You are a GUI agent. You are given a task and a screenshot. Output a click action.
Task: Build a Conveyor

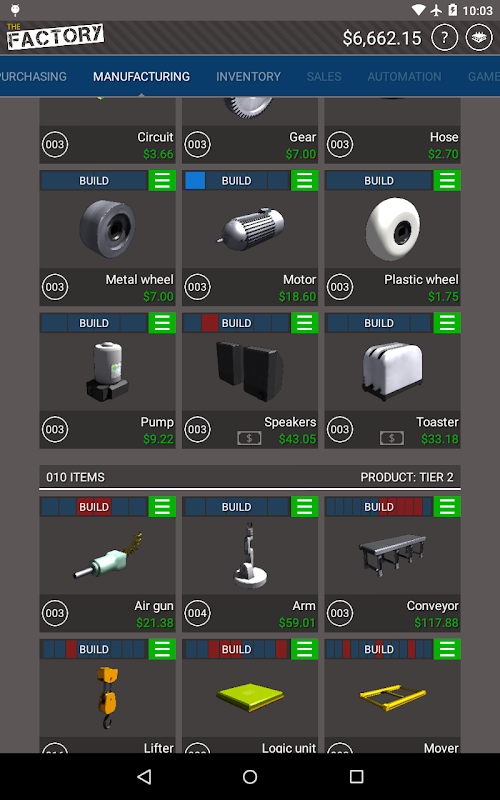[x=379, y=507]
